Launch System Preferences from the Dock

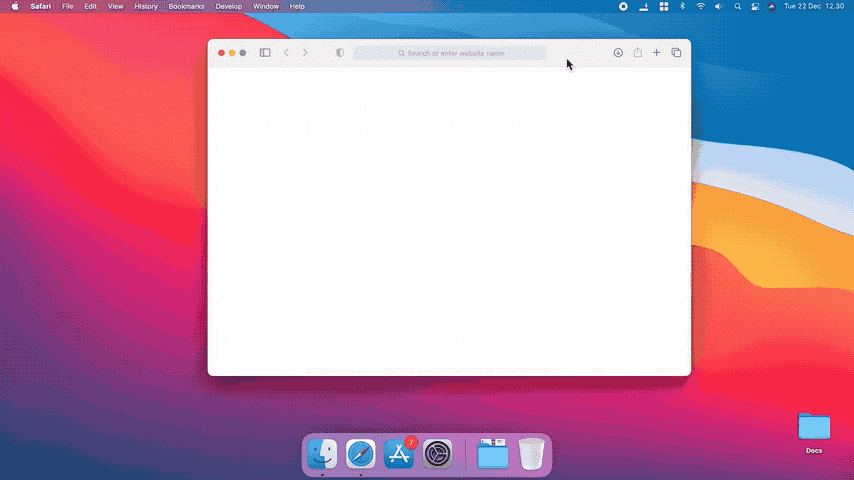click(x=438, y=455)
